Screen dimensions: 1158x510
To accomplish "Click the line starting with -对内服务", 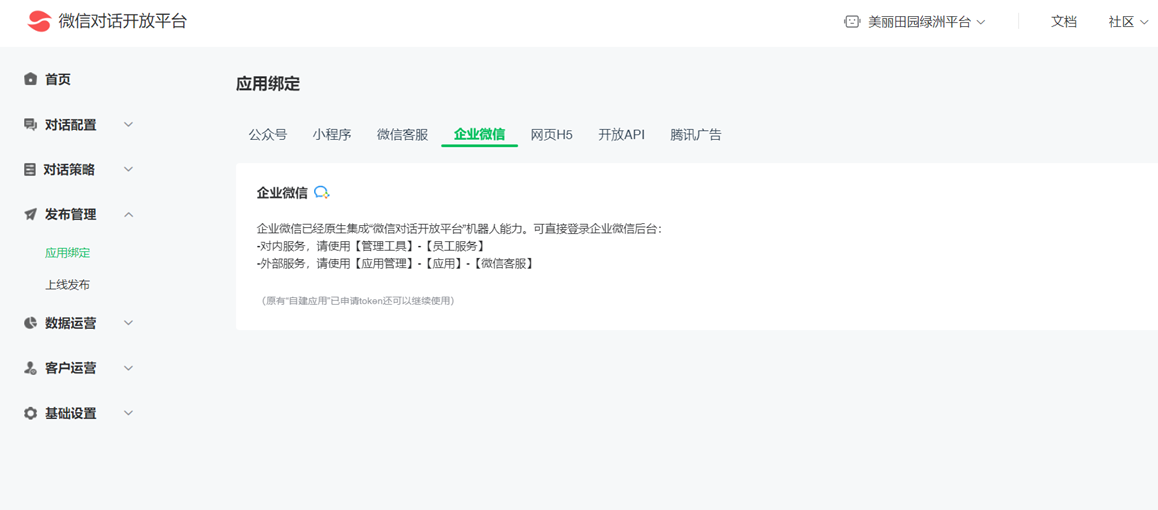I will (371, 246).
